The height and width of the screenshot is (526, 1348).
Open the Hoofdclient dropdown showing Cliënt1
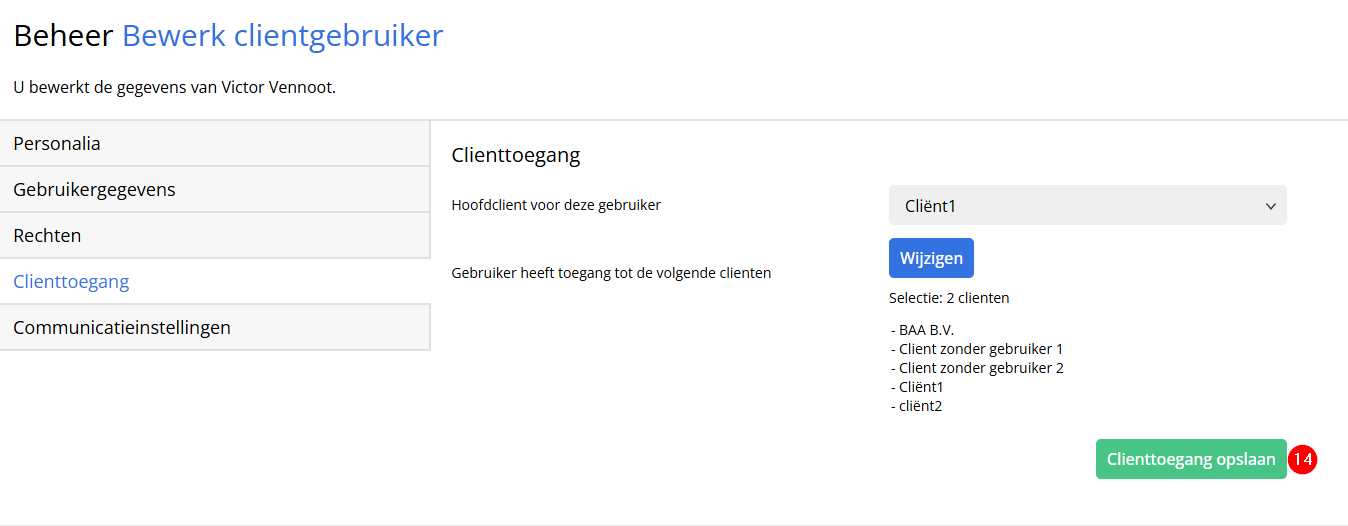(x=1087, y=205)
